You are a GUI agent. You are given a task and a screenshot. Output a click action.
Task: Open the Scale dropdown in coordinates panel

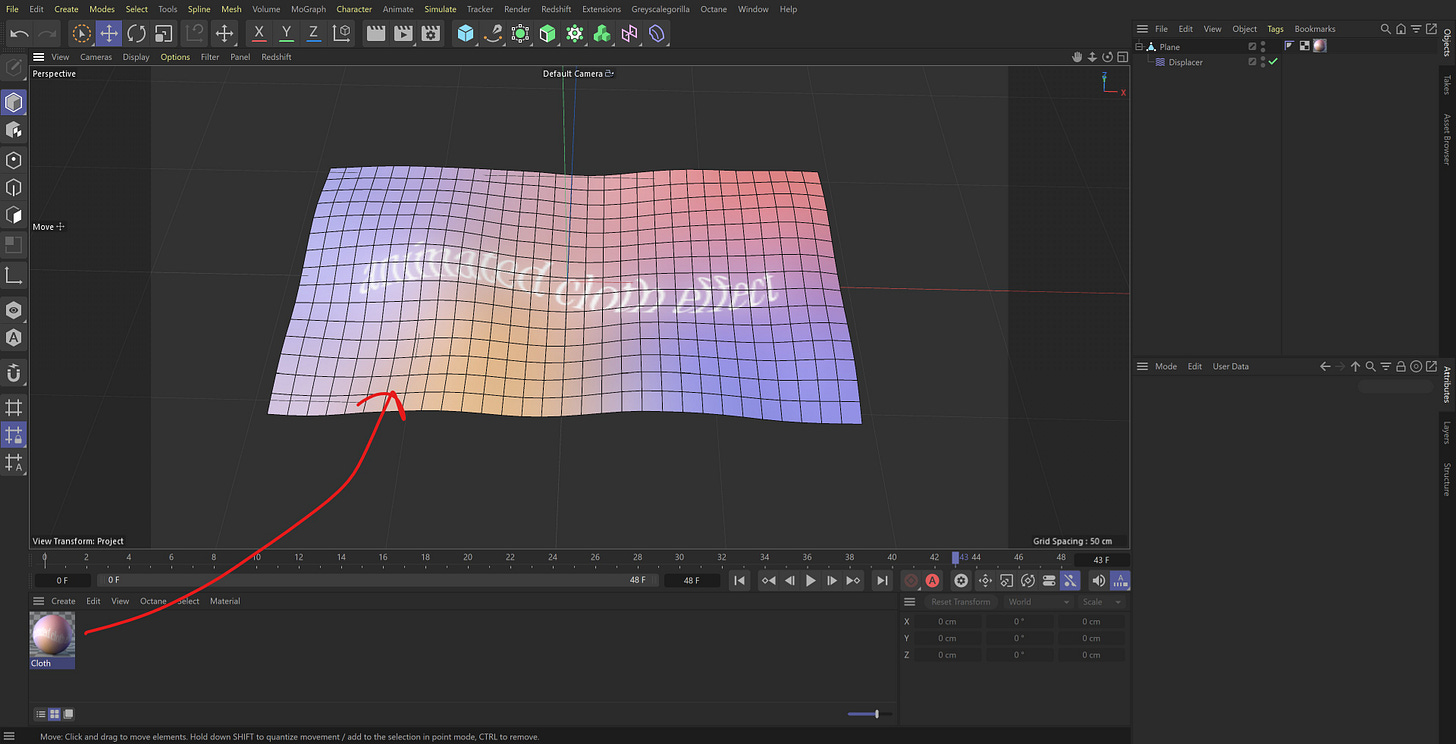(x=1102, y=602)
